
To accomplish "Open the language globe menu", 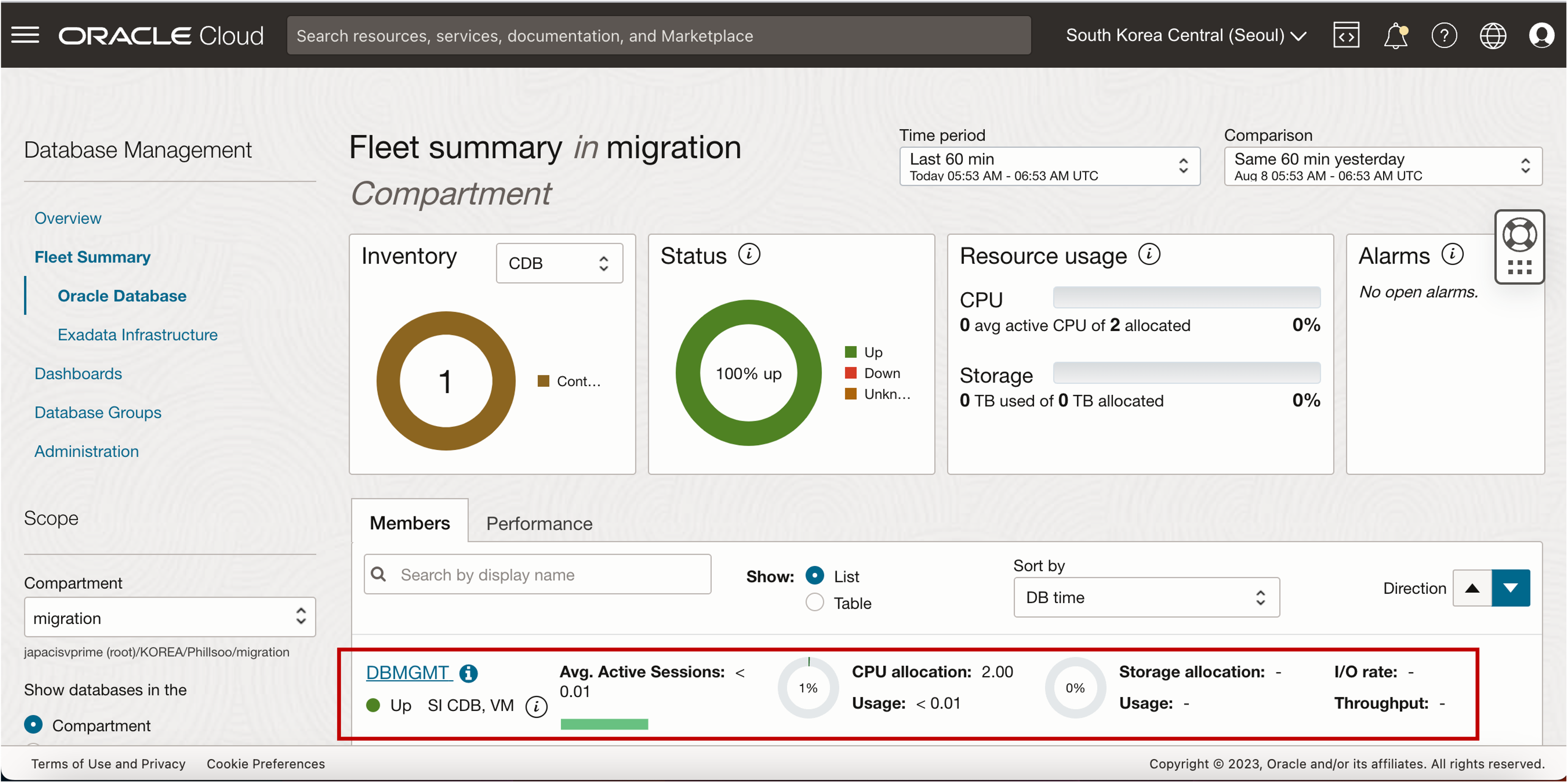I will pos(1492,35).
